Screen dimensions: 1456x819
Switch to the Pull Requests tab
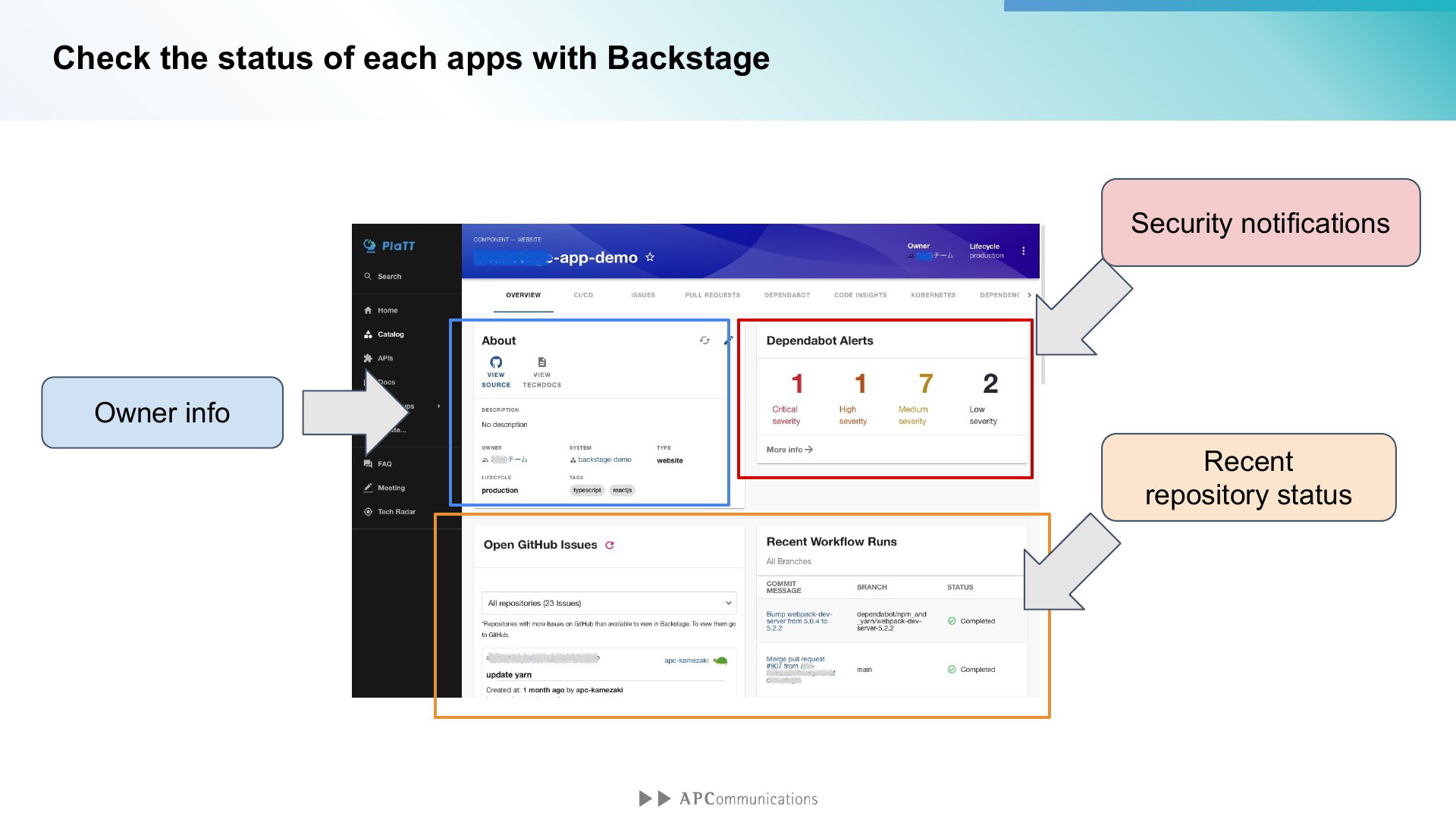click(713, 296)
